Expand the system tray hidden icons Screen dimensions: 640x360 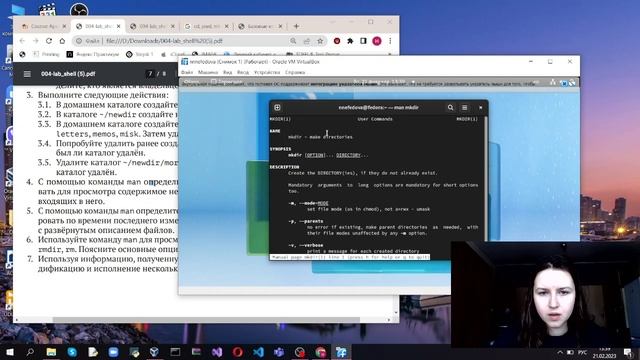[x=560, y=352]
